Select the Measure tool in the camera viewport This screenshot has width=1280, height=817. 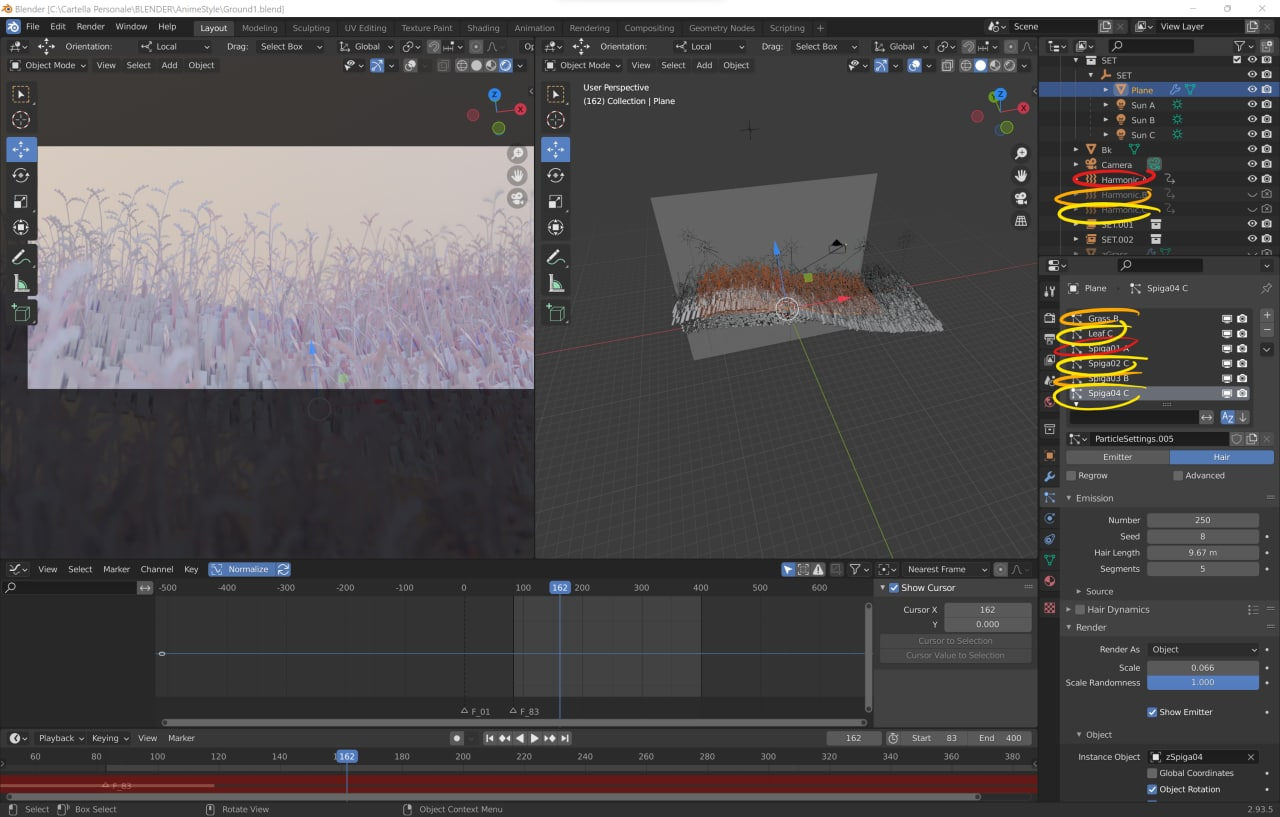(x=21, y=284)
